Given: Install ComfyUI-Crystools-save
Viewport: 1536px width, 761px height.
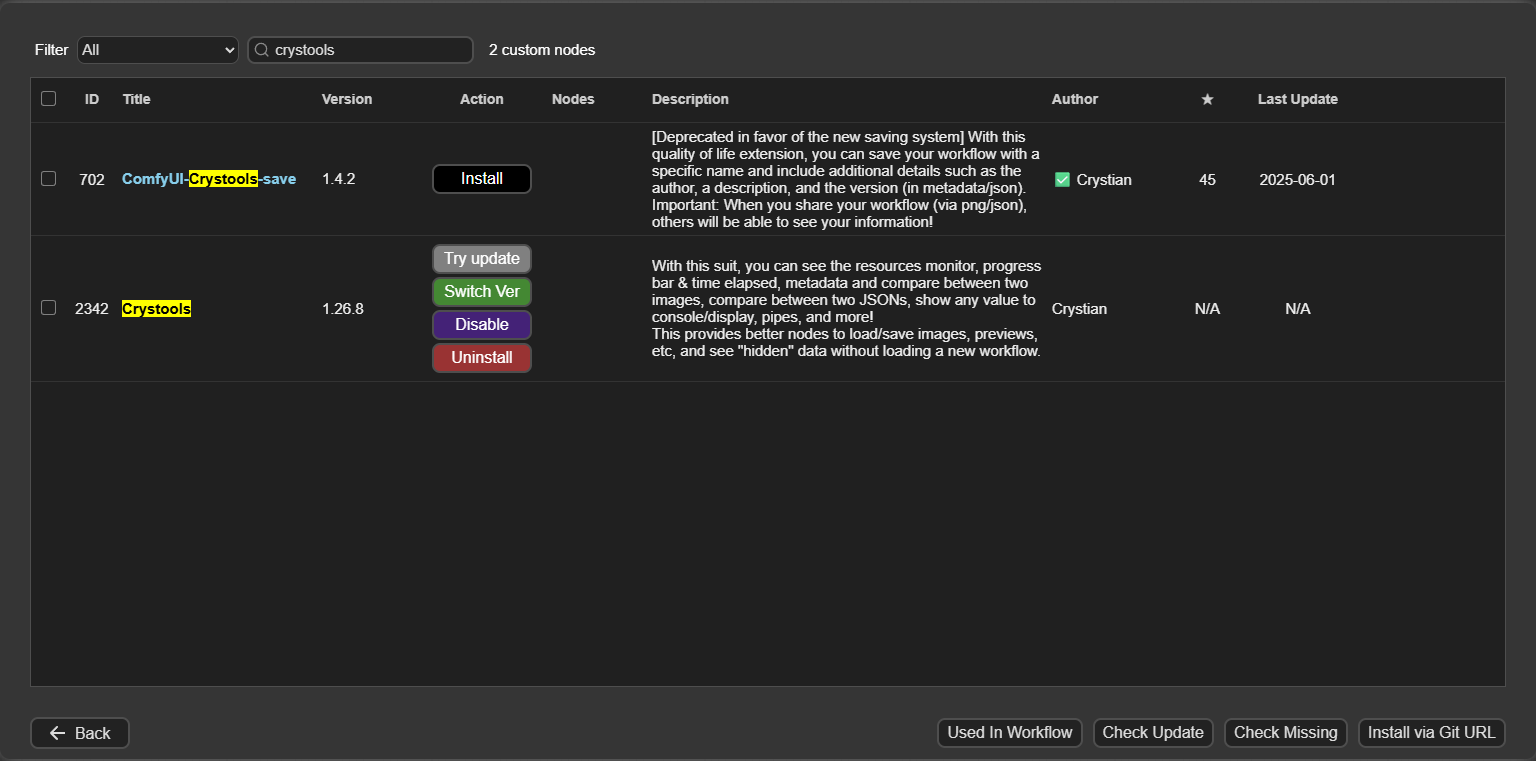Looking at the screenshot, I should point(481,179).
